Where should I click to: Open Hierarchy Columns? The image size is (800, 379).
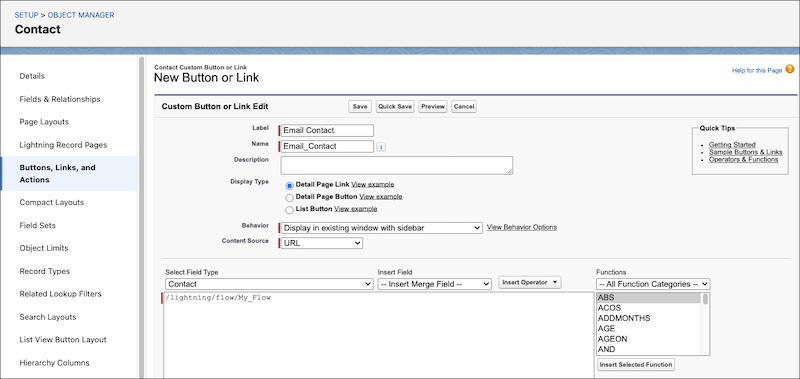point(54,363)
